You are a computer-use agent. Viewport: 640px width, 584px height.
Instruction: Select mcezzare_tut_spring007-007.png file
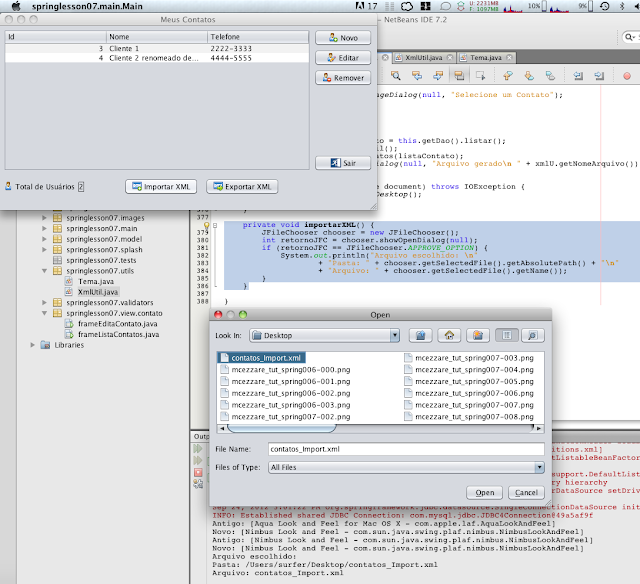coord(469,405)
